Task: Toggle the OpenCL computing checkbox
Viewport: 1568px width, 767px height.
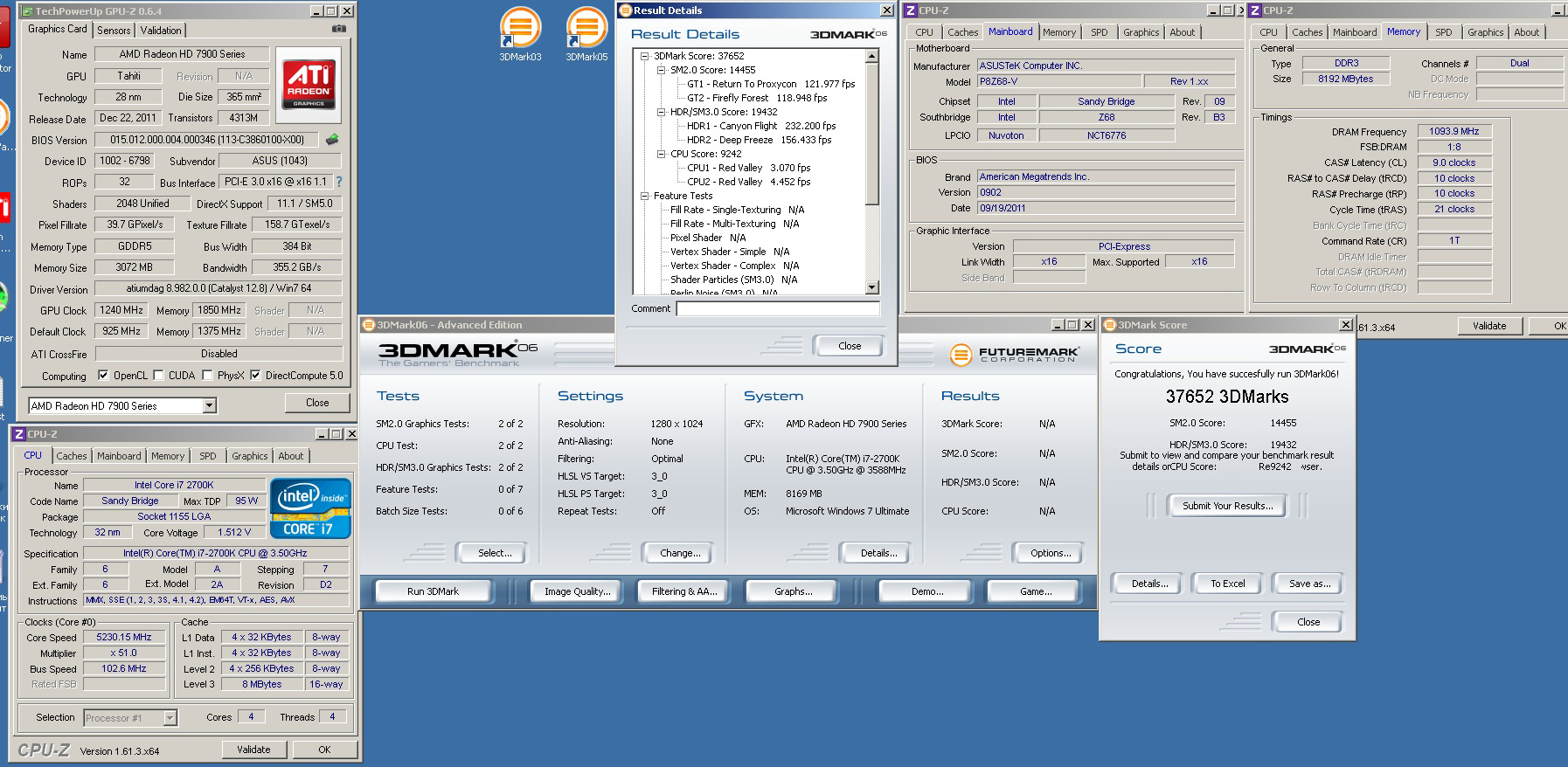Action: pyautogui.click(x=103, y=376)
